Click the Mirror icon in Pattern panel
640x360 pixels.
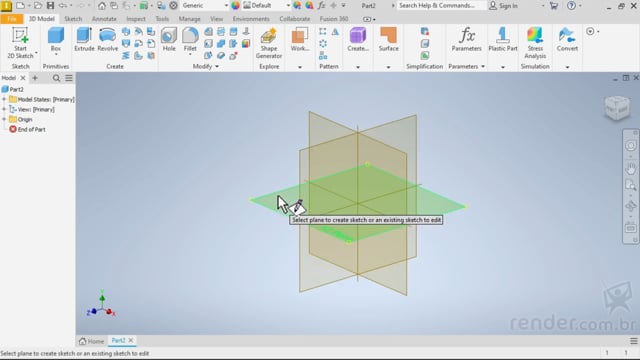(335, 31)
